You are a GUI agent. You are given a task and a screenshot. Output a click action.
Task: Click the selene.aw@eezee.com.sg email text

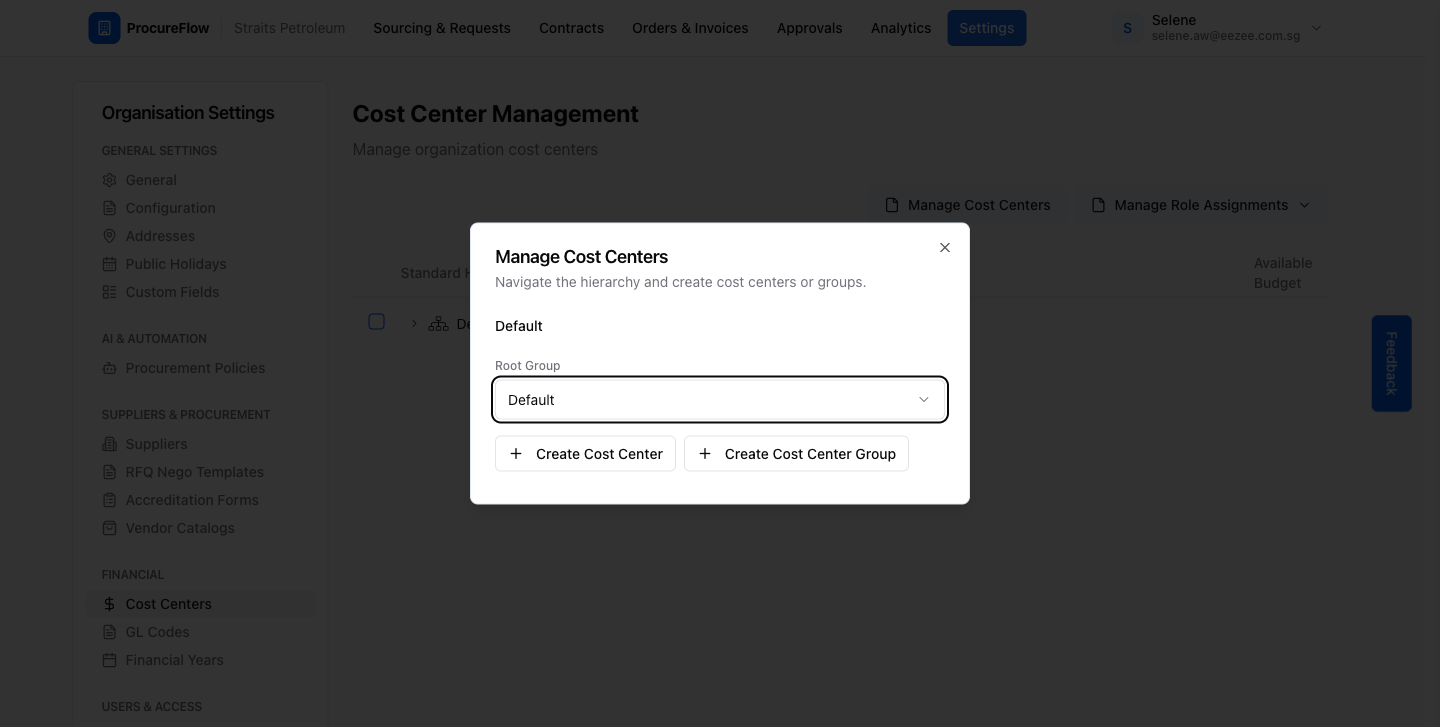click(x=1226, y=36)
